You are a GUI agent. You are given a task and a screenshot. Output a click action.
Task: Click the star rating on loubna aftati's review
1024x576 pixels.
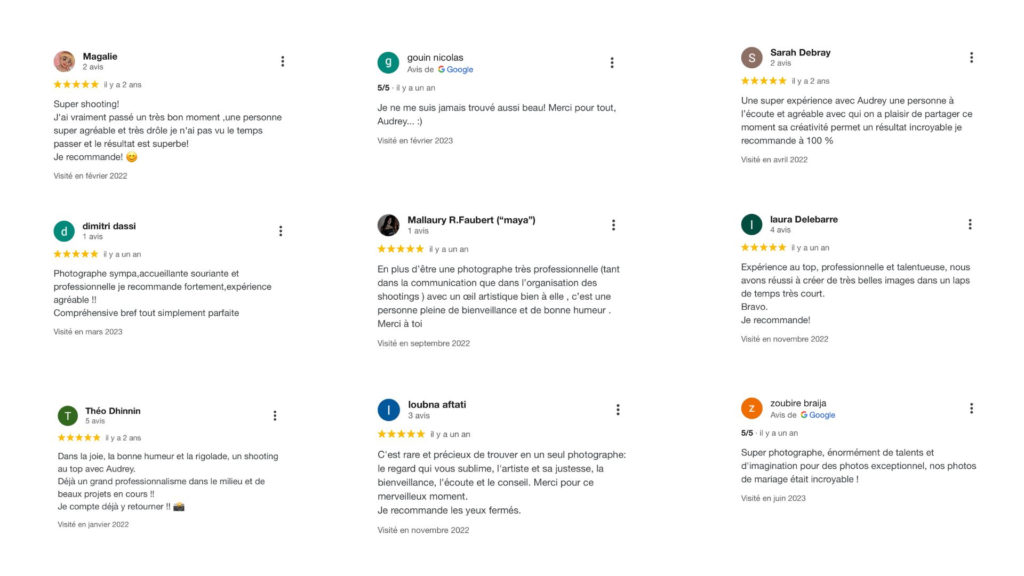(x=401, y=434)
